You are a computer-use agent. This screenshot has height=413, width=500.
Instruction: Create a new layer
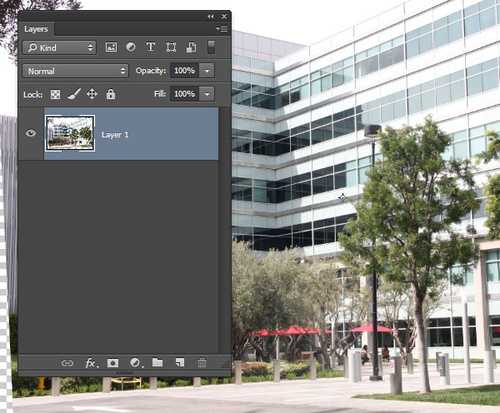180,362
